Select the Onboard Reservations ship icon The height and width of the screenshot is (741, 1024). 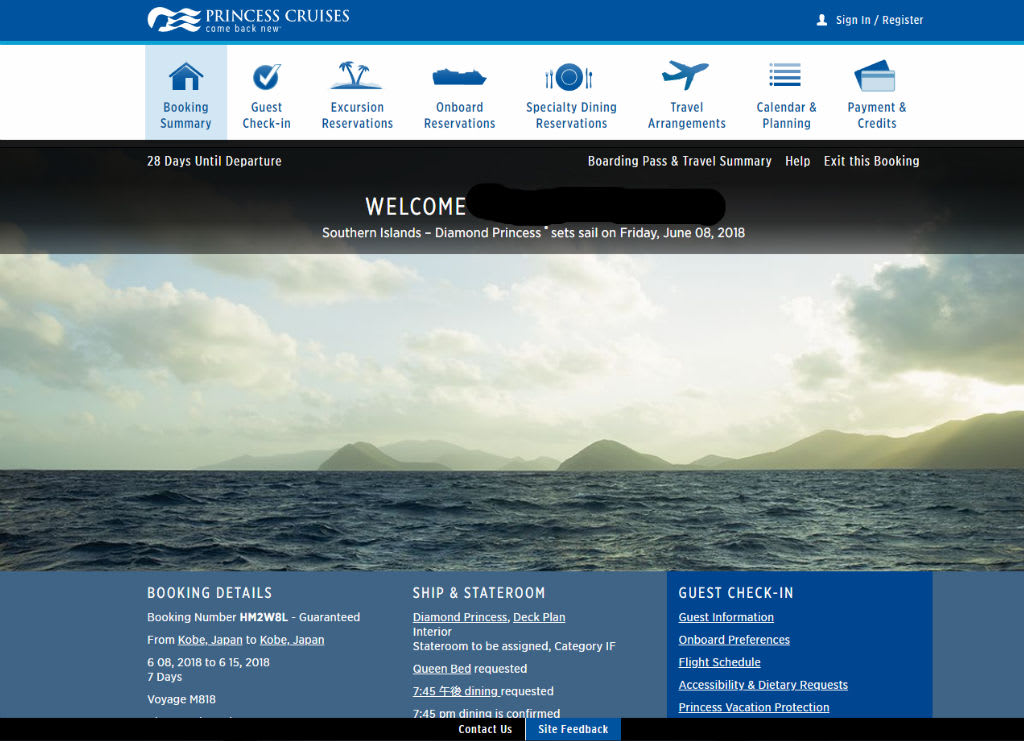(x=459, y=76)
